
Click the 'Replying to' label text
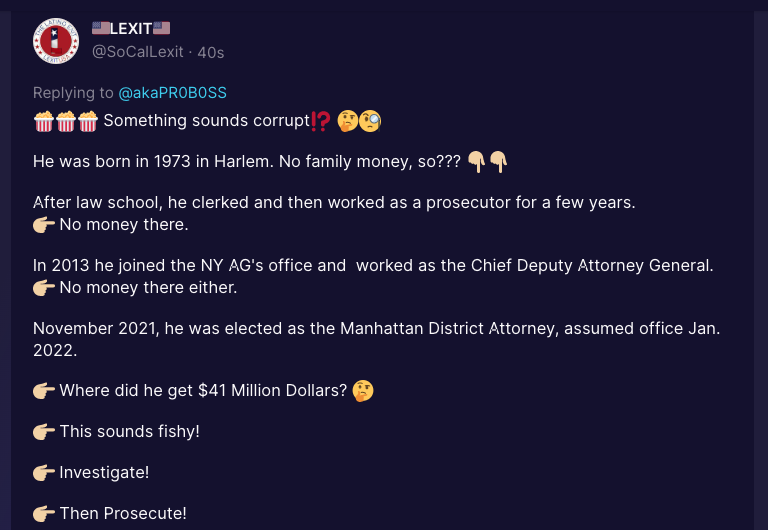pyautogui.click(x=73, y=93)
